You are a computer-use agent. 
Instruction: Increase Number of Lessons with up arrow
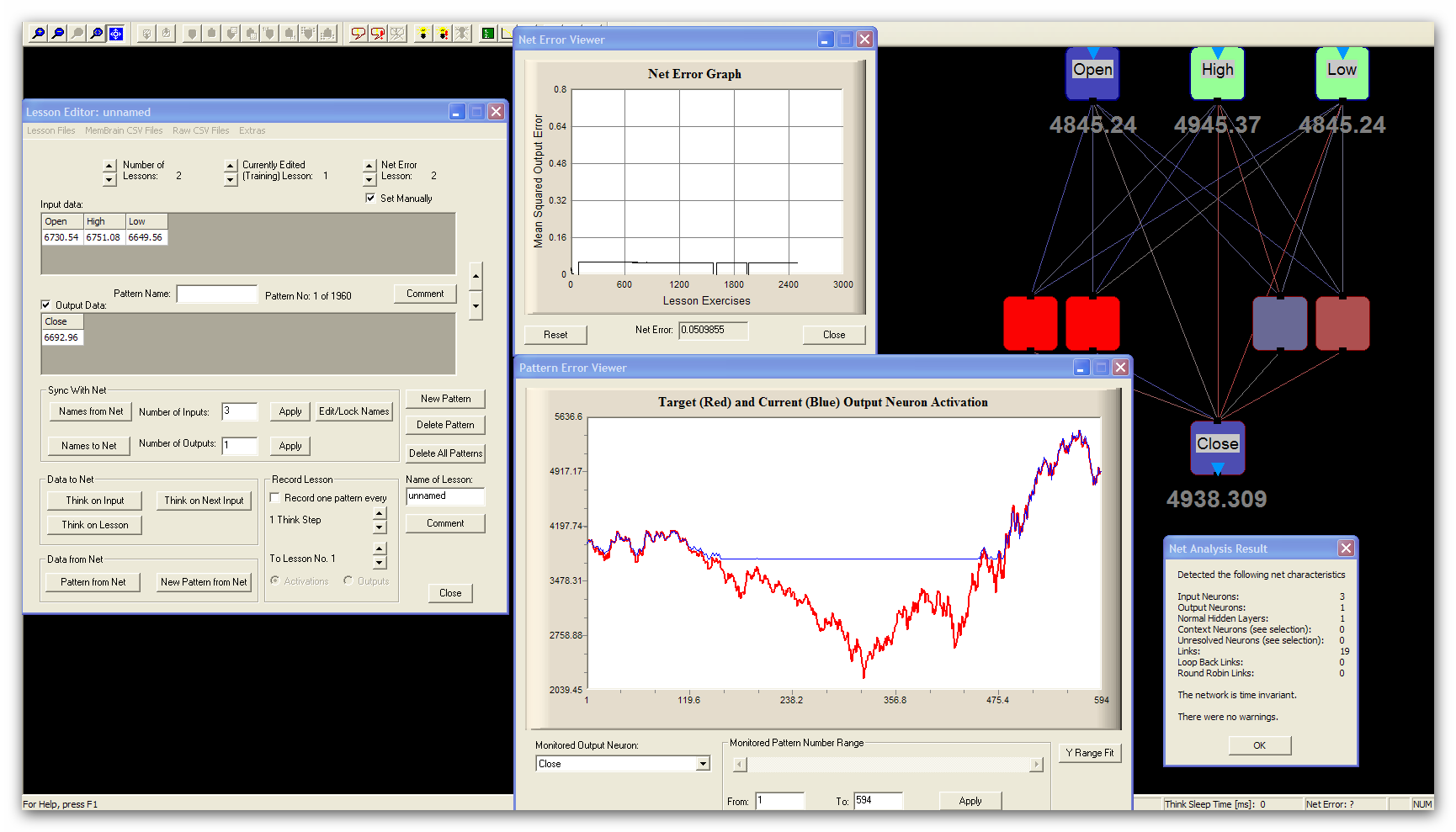click(x=109, y=165)
